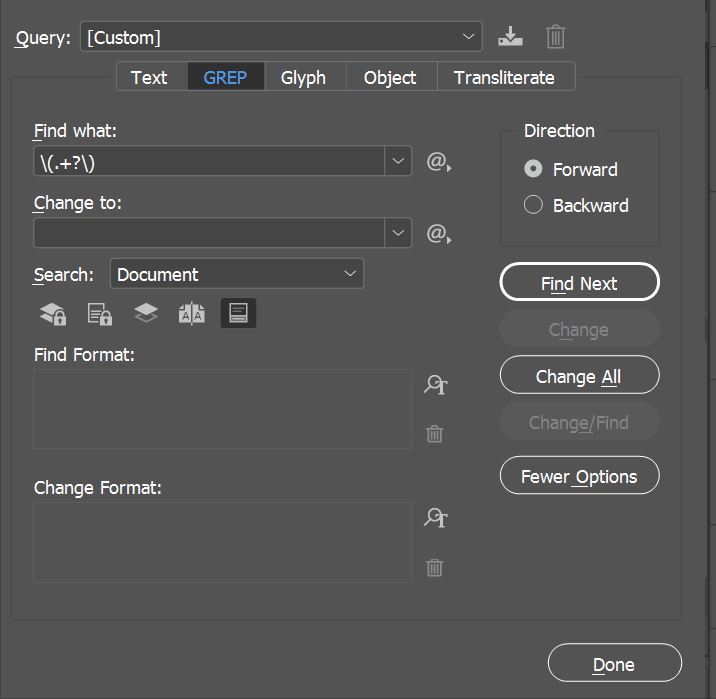Click the Delete Query trash icon
Screen dimensions: 716x699
556,37
